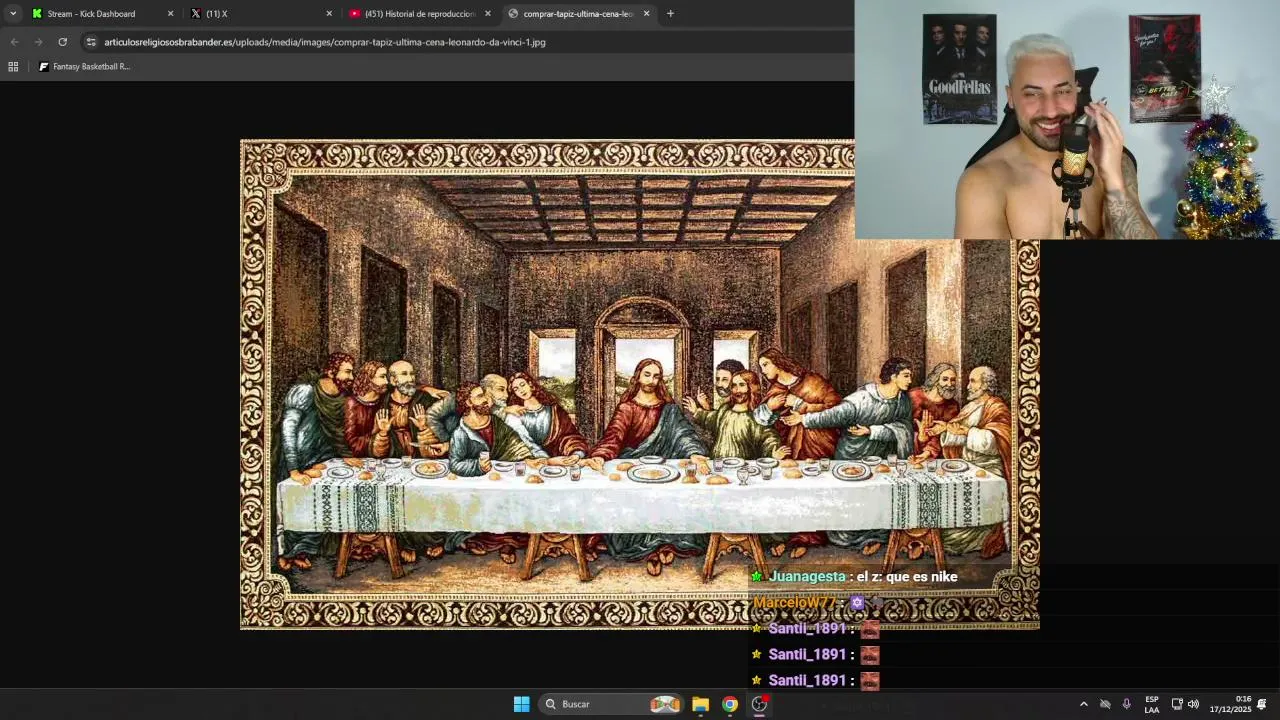View site information icon in address bar
Image resolution: width=1280 pixels, height=720 pixels.
pos(91,42)
